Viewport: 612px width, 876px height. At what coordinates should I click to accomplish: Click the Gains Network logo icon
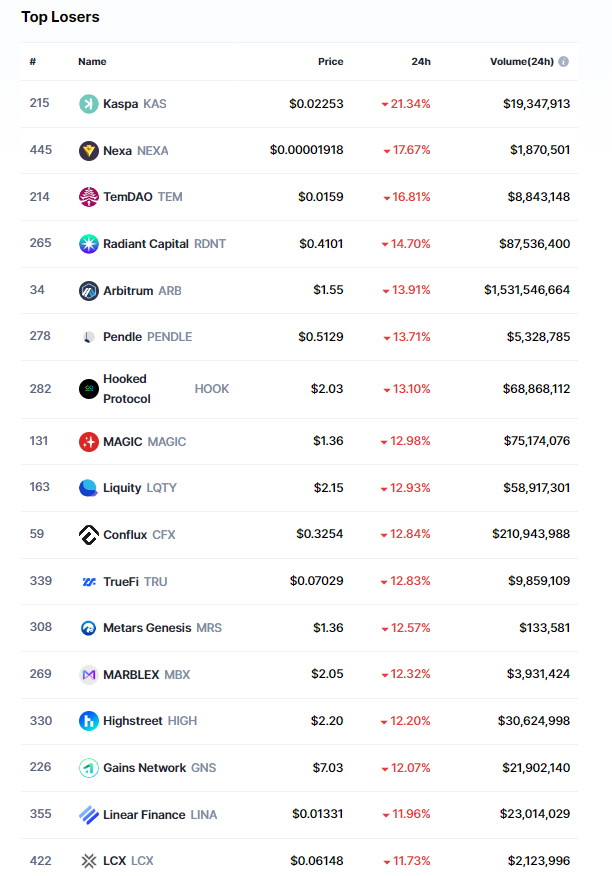[89, 768]
